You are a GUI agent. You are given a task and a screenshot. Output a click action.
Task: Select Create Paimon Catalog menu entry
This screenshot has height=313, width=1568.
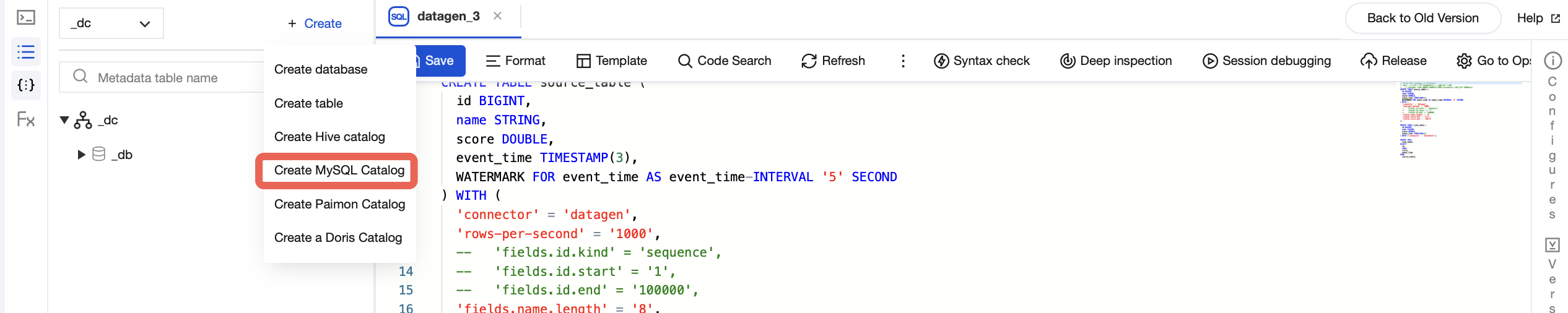pos(340,204)
